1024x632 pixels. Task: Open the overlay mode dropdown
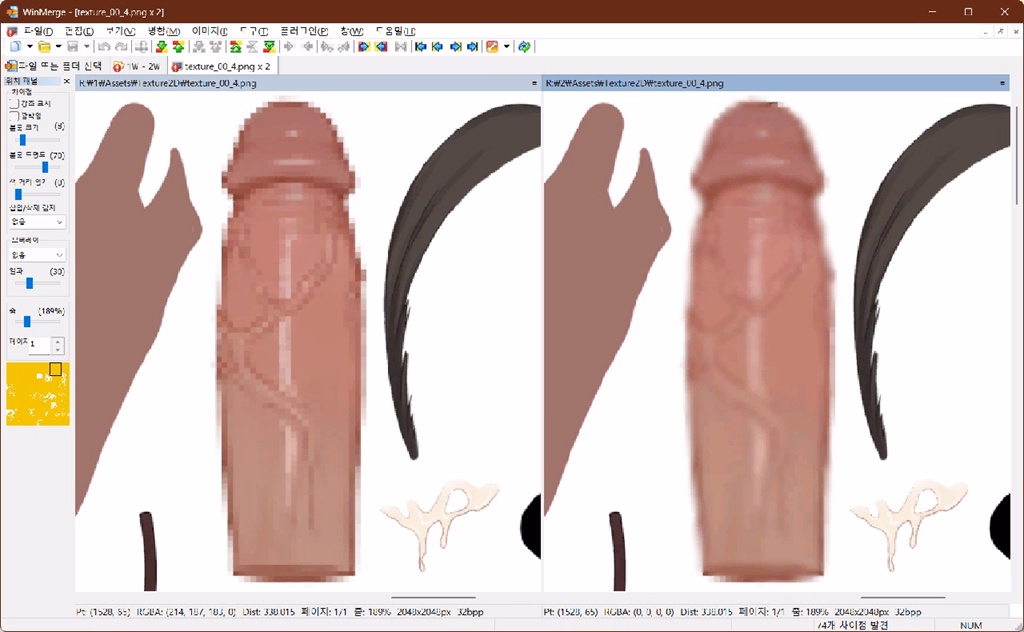click(37, 255)
